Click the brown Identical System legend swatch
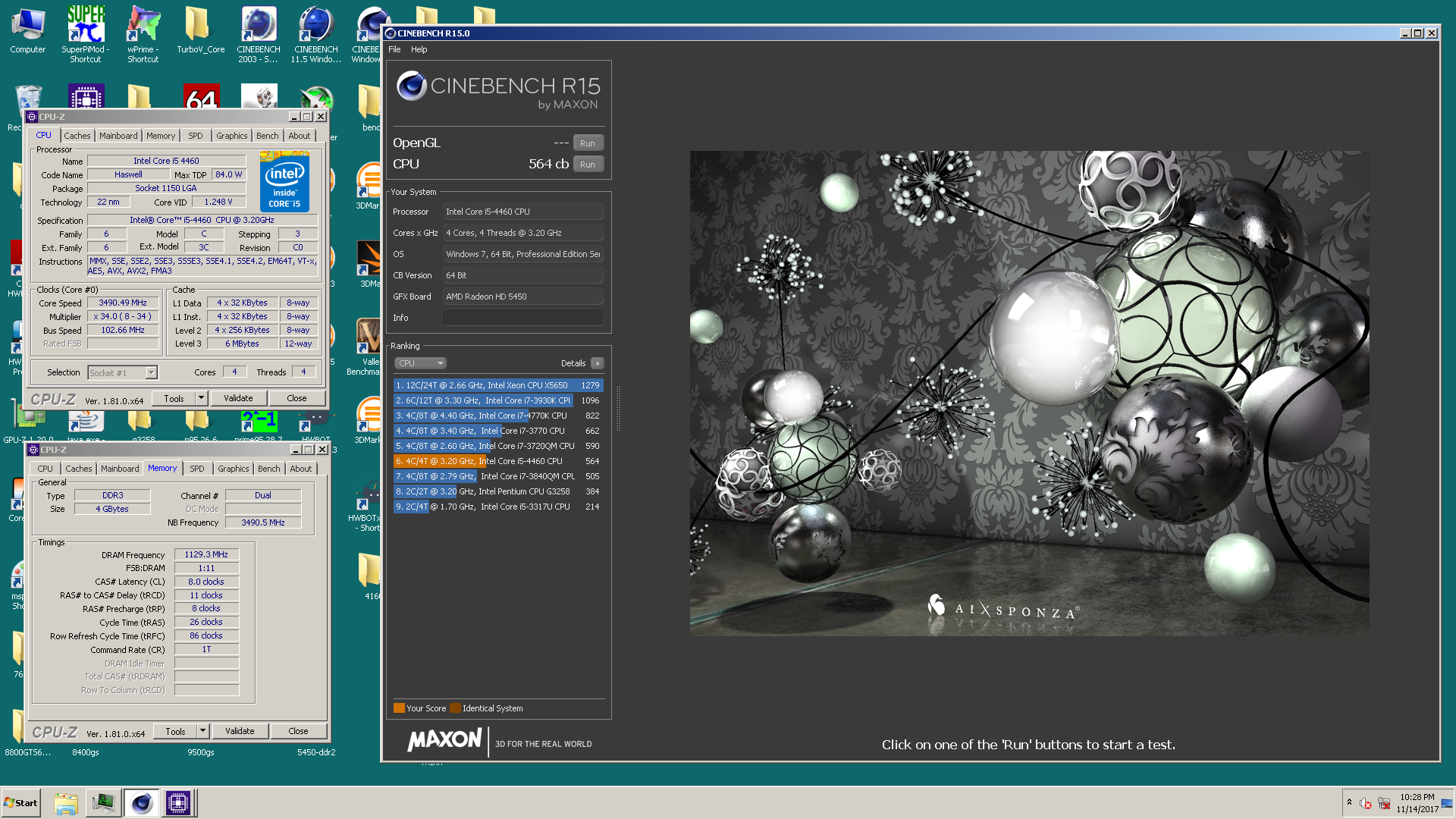This screenshot has width=1456, height=819. point(455,708)
